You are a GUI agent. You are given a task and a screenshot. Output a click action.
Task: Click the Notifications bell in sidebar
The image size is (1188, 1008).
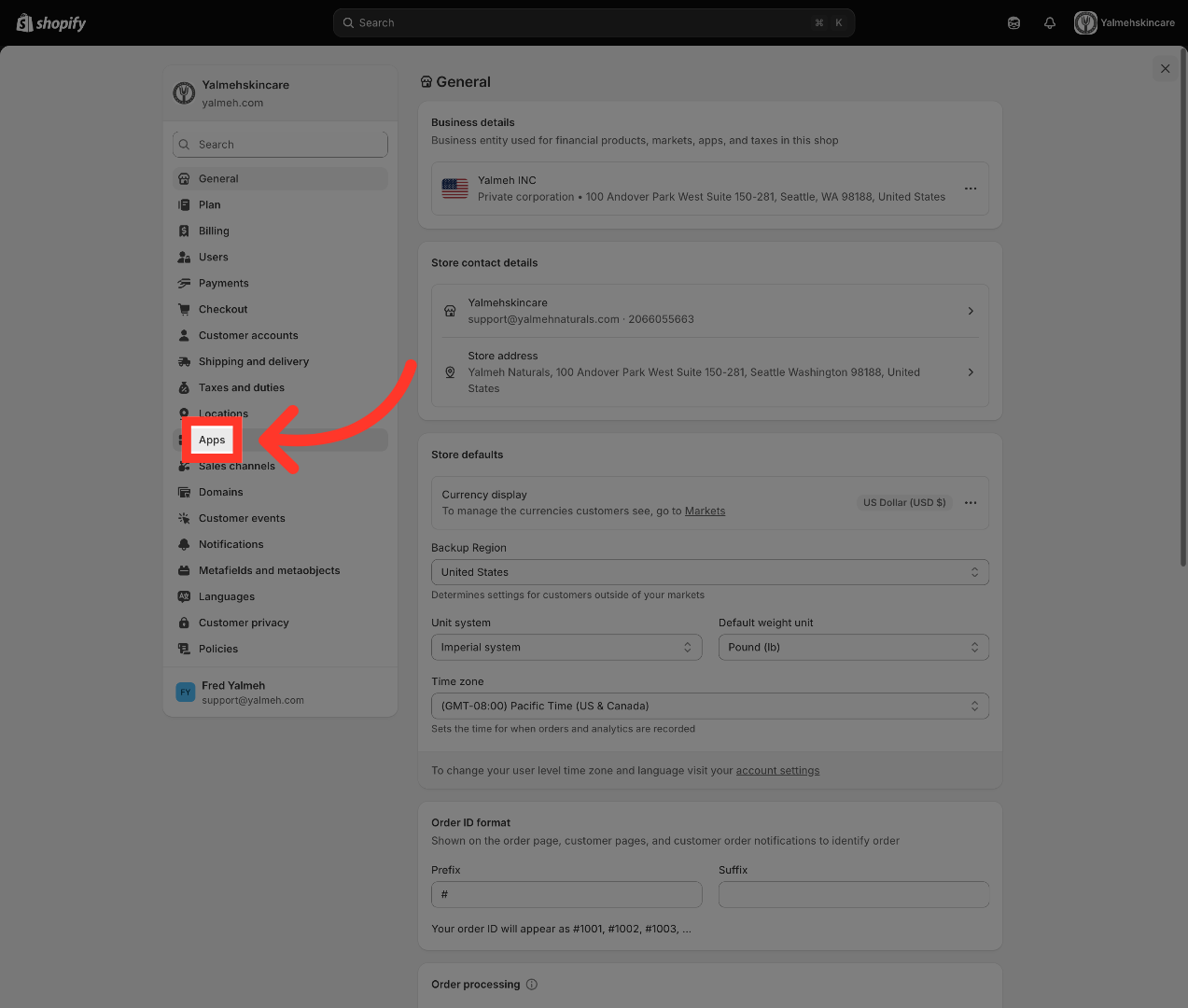184,544
